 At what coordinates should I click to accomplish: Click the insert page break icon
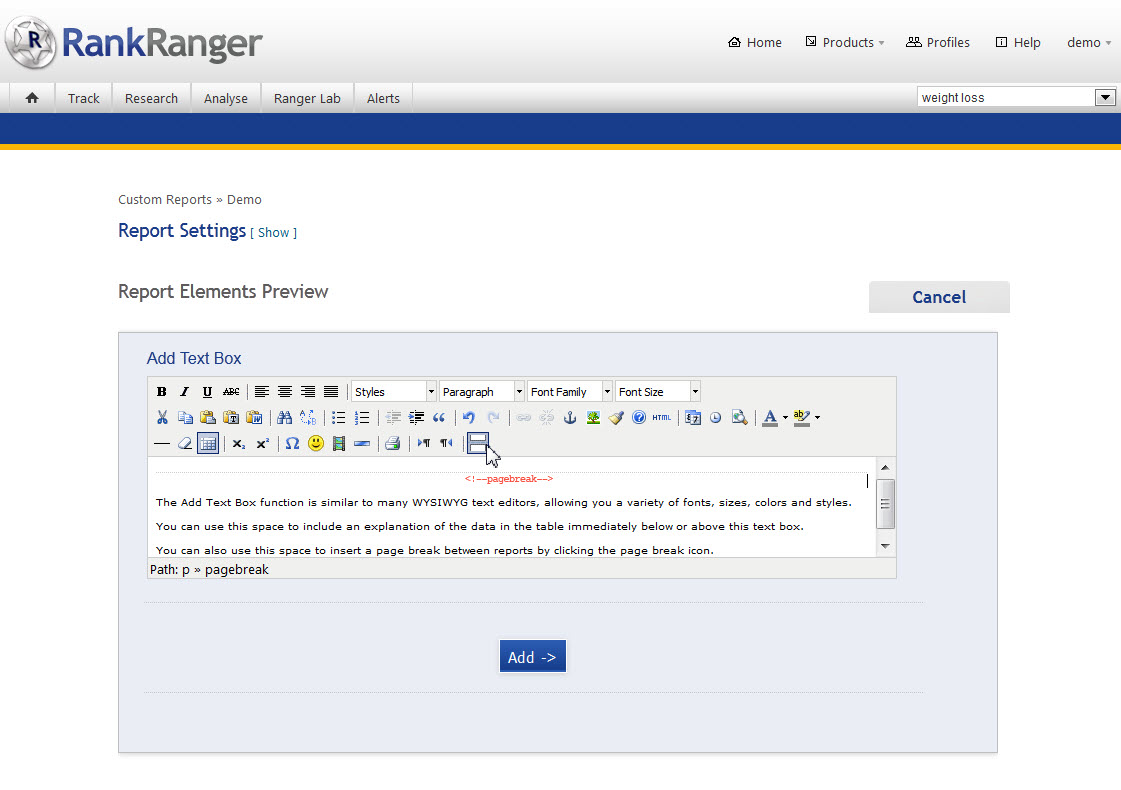(478, 443)
